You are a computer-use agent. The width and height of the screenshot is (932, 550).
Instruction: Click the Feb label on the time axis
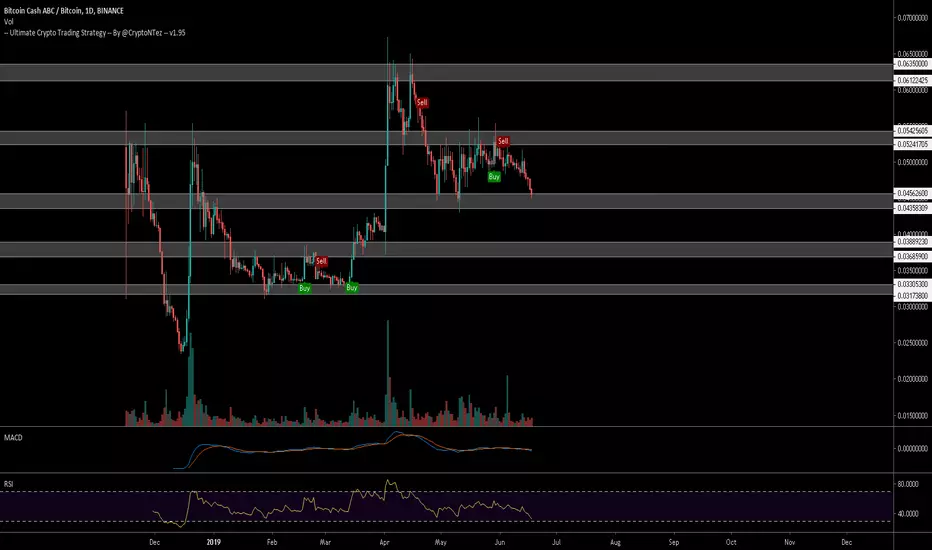(x=272, y=542)
